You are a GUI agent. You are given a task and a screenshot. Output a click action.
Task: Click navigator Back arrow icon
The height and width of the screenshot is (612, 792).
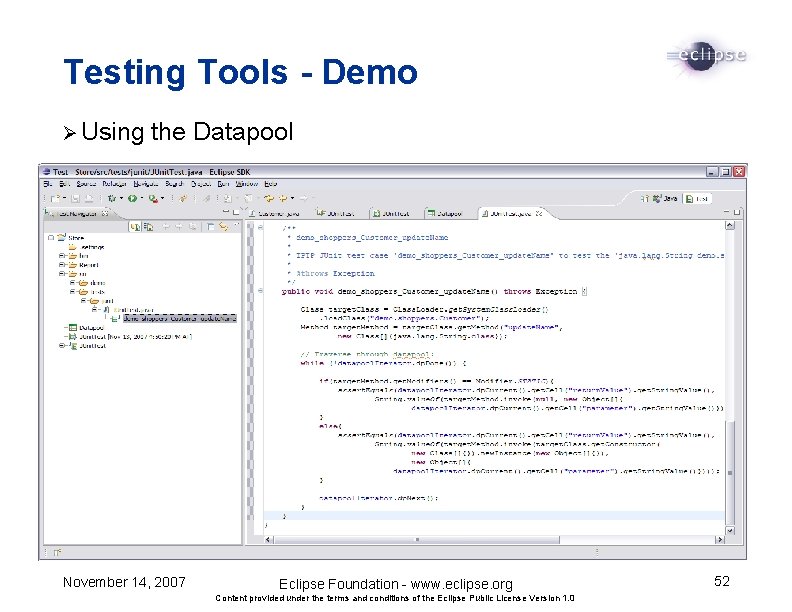(x=166, y=227)
